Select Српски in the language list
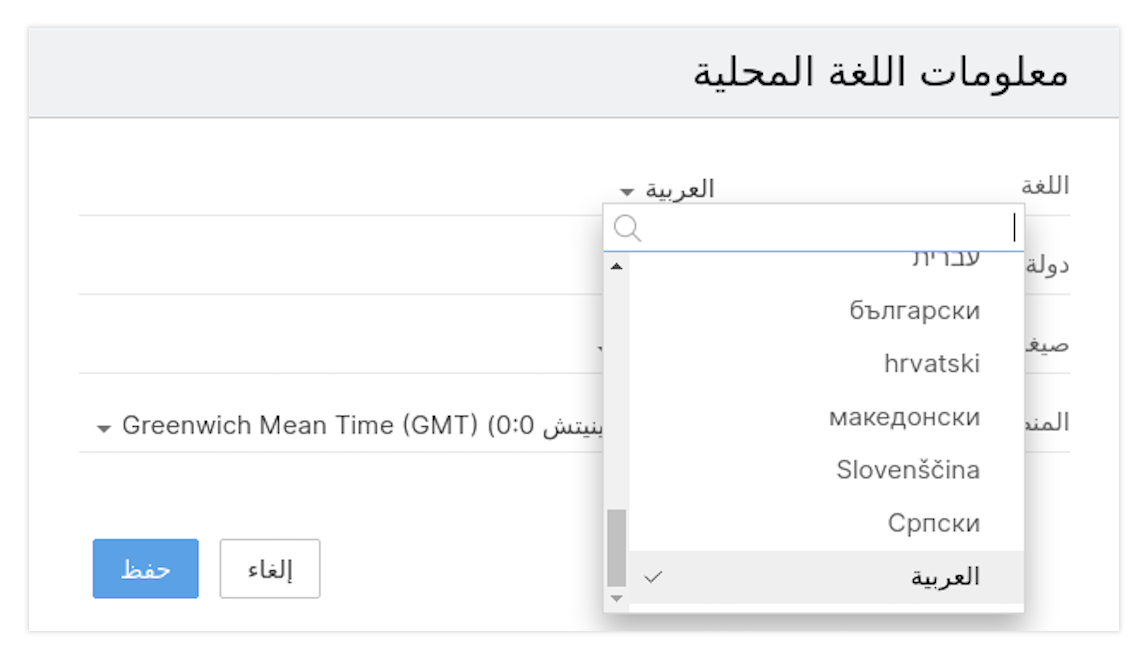 click(933, 523)
